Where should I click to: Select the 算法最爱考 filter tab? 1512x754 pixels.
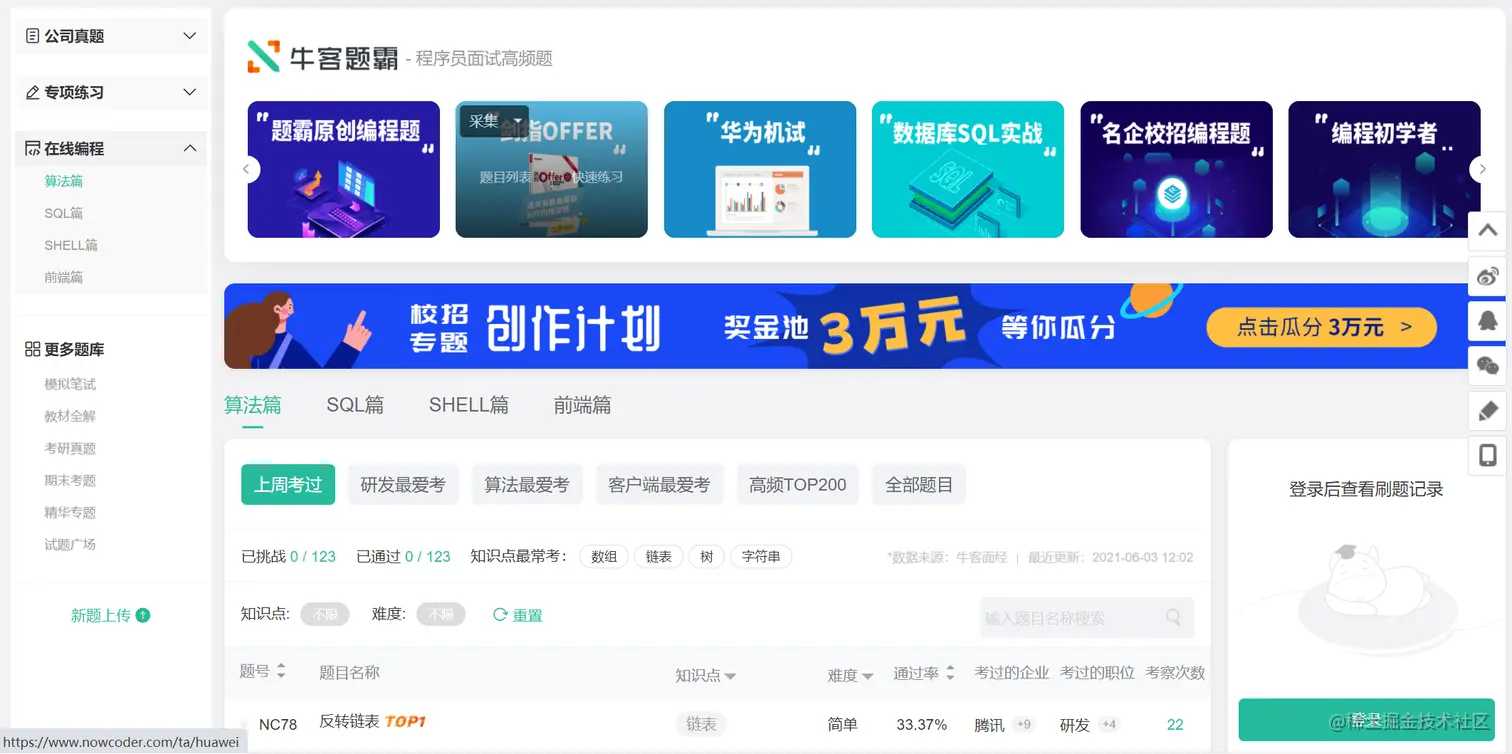pyautogui.click(x=527, y=485)
